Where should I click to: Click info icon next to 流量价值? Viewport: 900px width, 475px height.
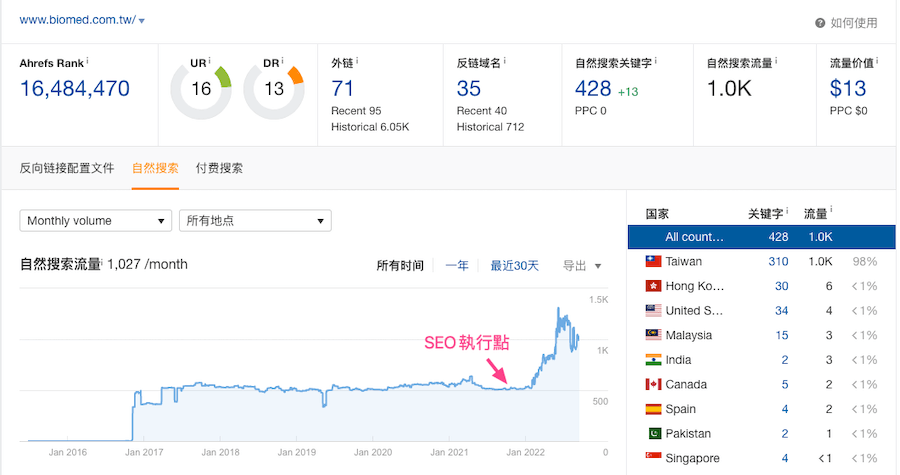click(877, 60)
